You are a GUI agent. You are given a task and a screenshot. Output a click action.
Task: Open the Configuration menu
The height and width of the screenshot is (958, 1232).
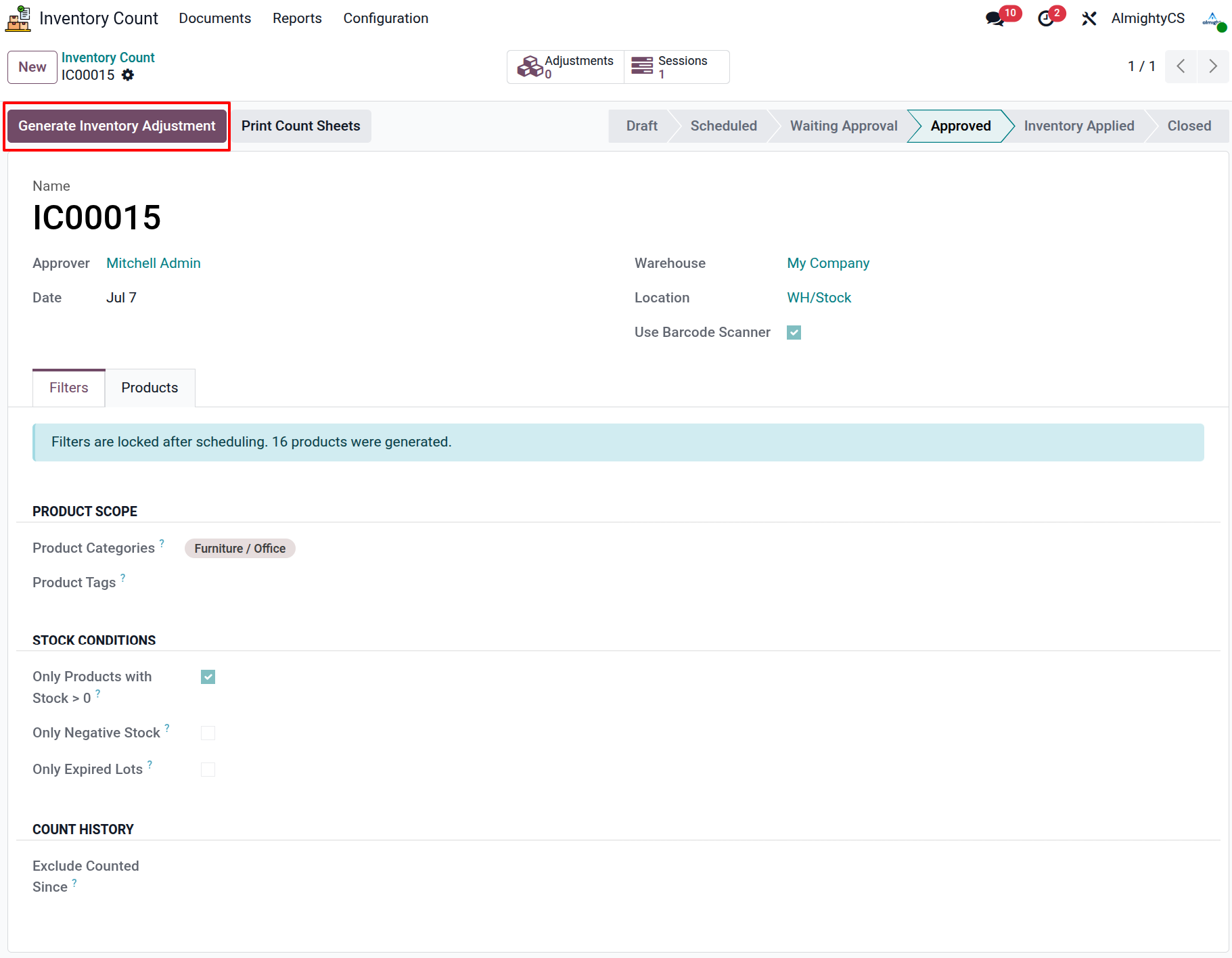tap(386, 18)
